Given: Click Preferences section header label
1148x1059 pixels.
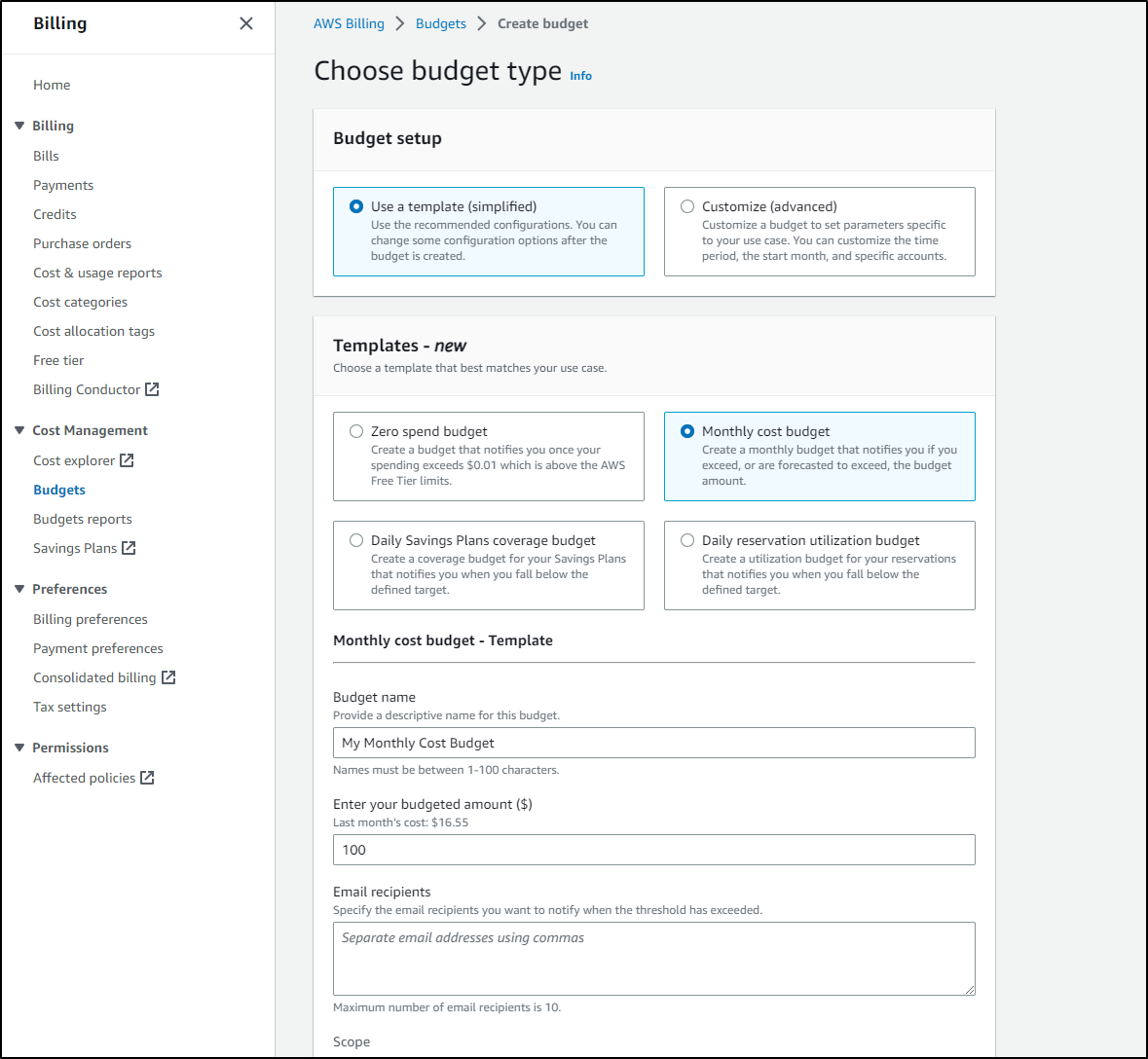Looking at the screenshot, I should click(69, 589).
